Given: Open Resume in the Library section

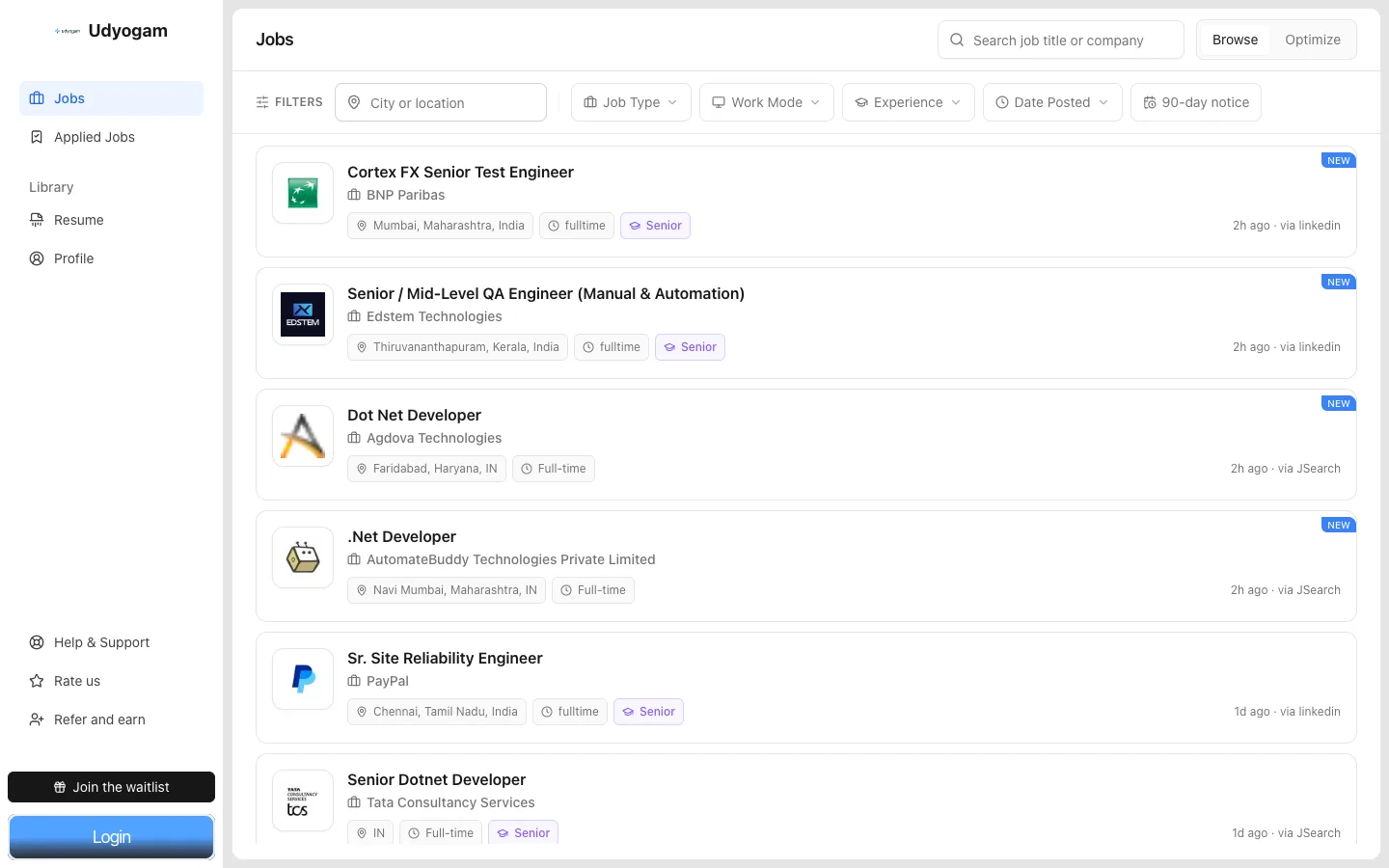Looking at the screenshot, I should pyautogui.click(x=111, y=220).
